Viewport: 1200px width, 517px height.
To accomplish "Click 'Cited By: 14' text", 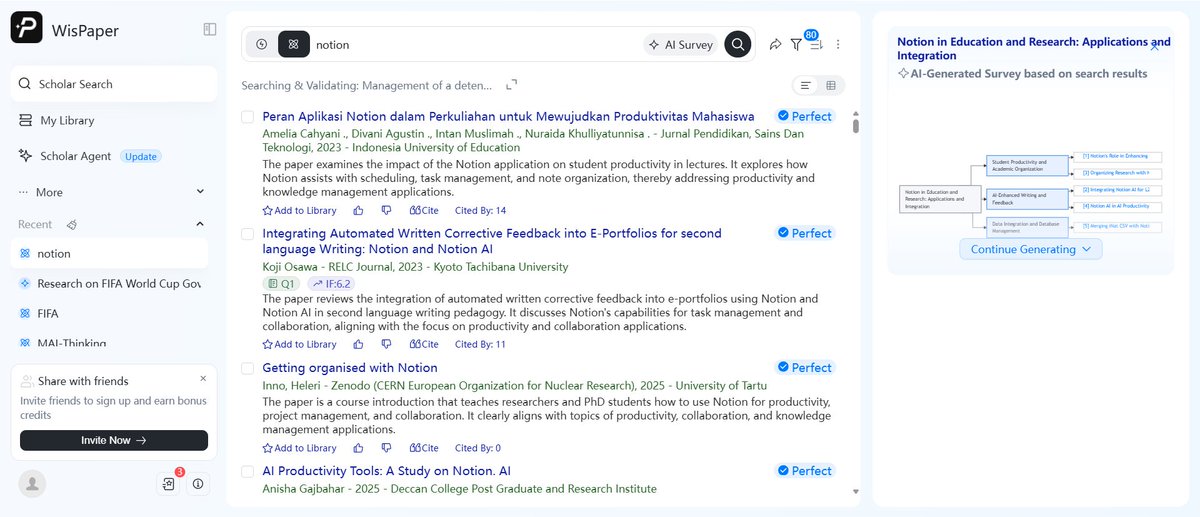I will pos(481,210).
